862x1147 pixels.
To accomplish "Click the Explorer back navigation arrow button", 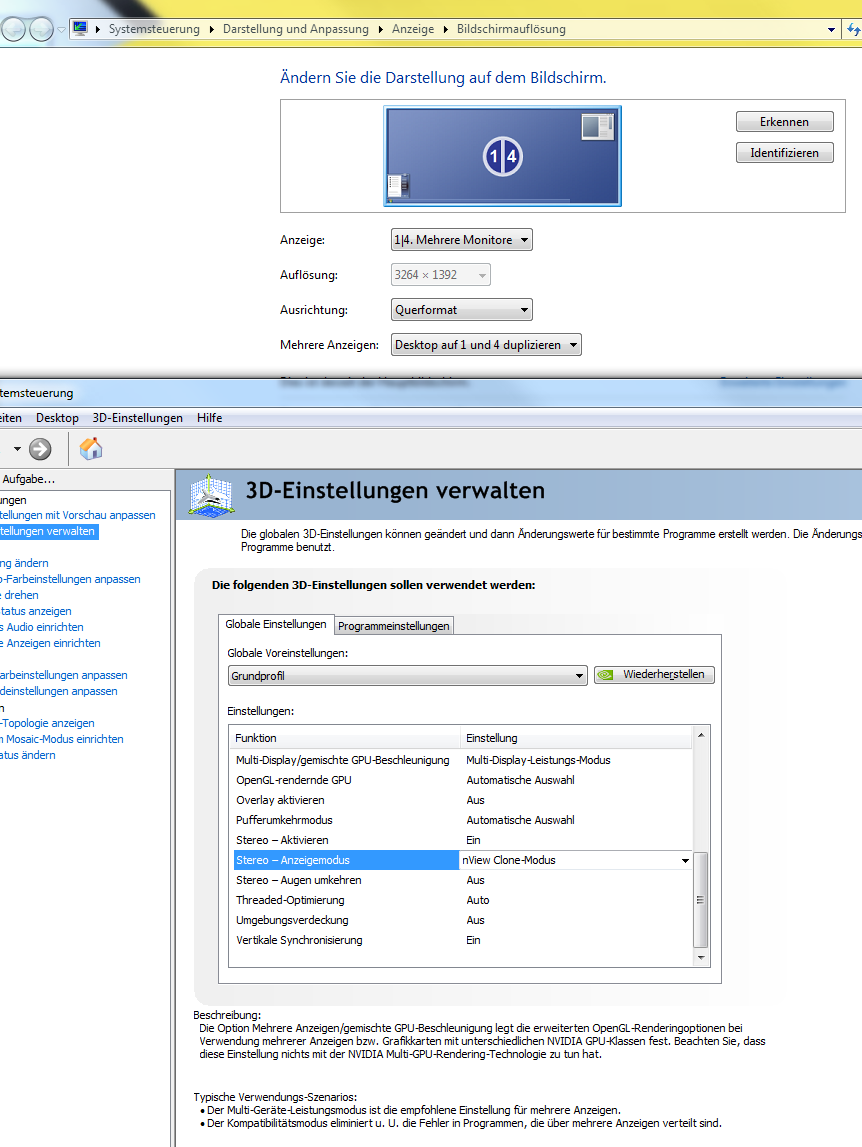I will pos(13,29).
